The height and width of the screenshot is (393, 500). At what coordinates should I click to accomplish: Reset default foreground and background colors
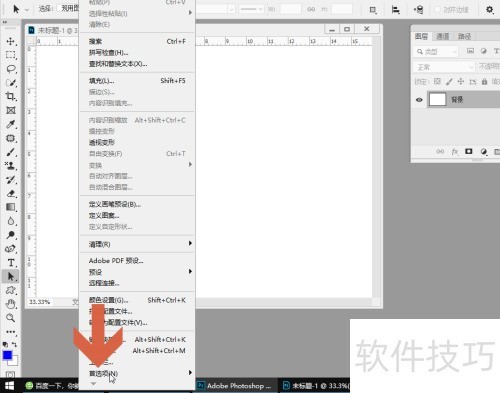[5, 345]
